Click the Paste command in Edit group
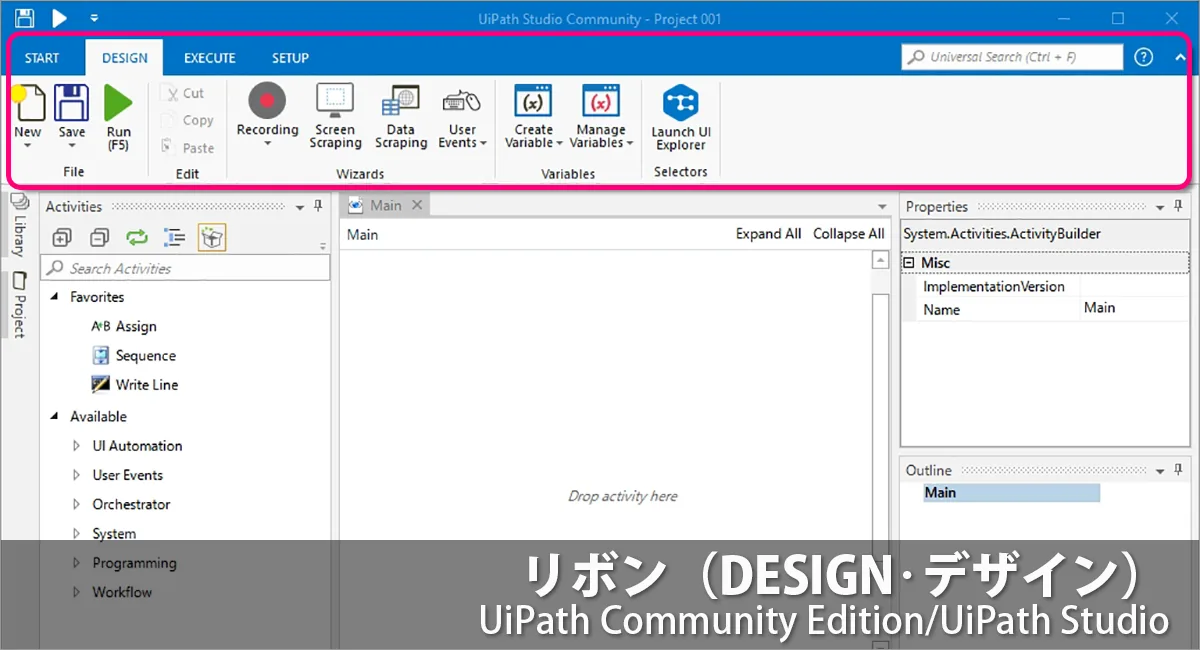Screen dimensions: 1200x650 click(x=187, y=148)
